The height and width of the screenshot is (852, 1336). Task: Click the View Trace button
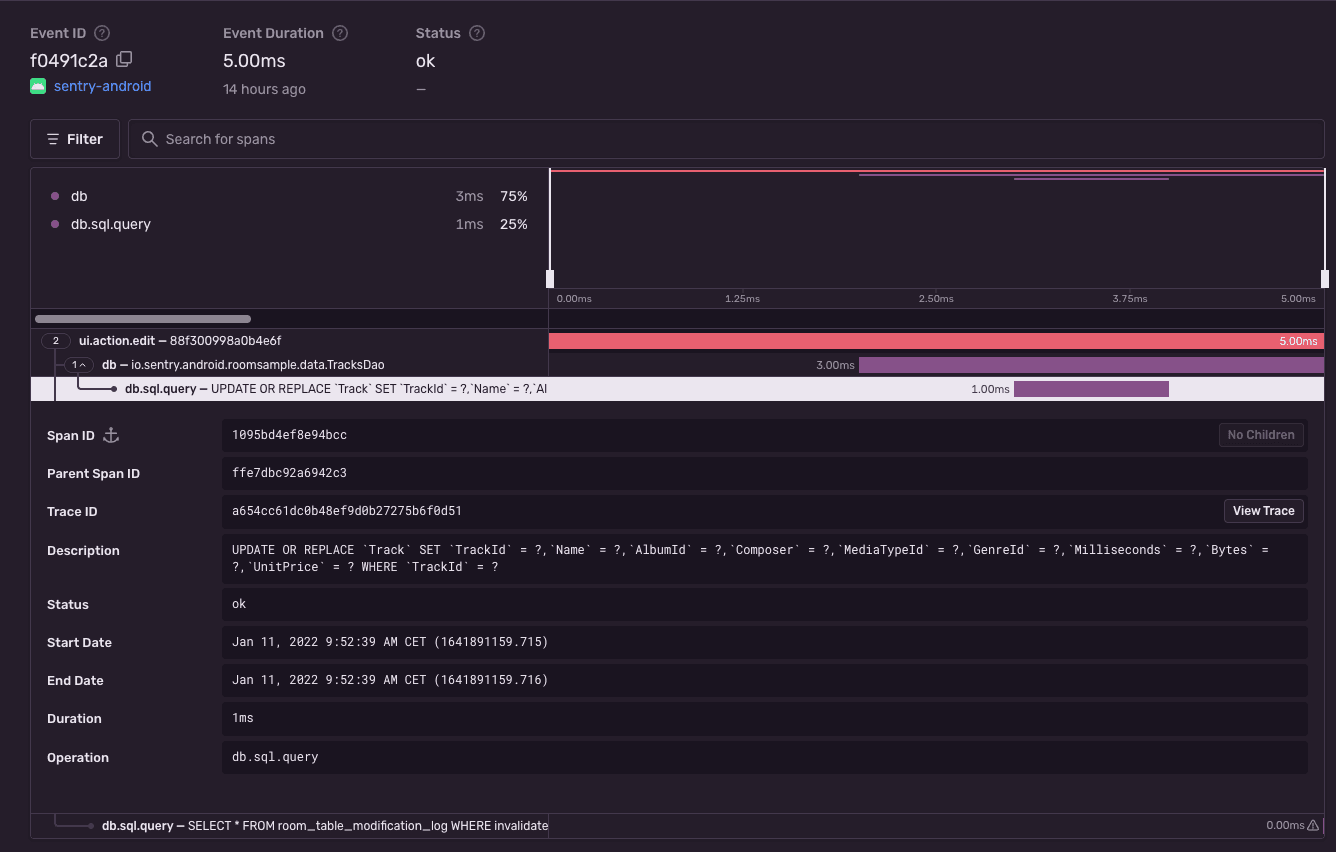1263,510
